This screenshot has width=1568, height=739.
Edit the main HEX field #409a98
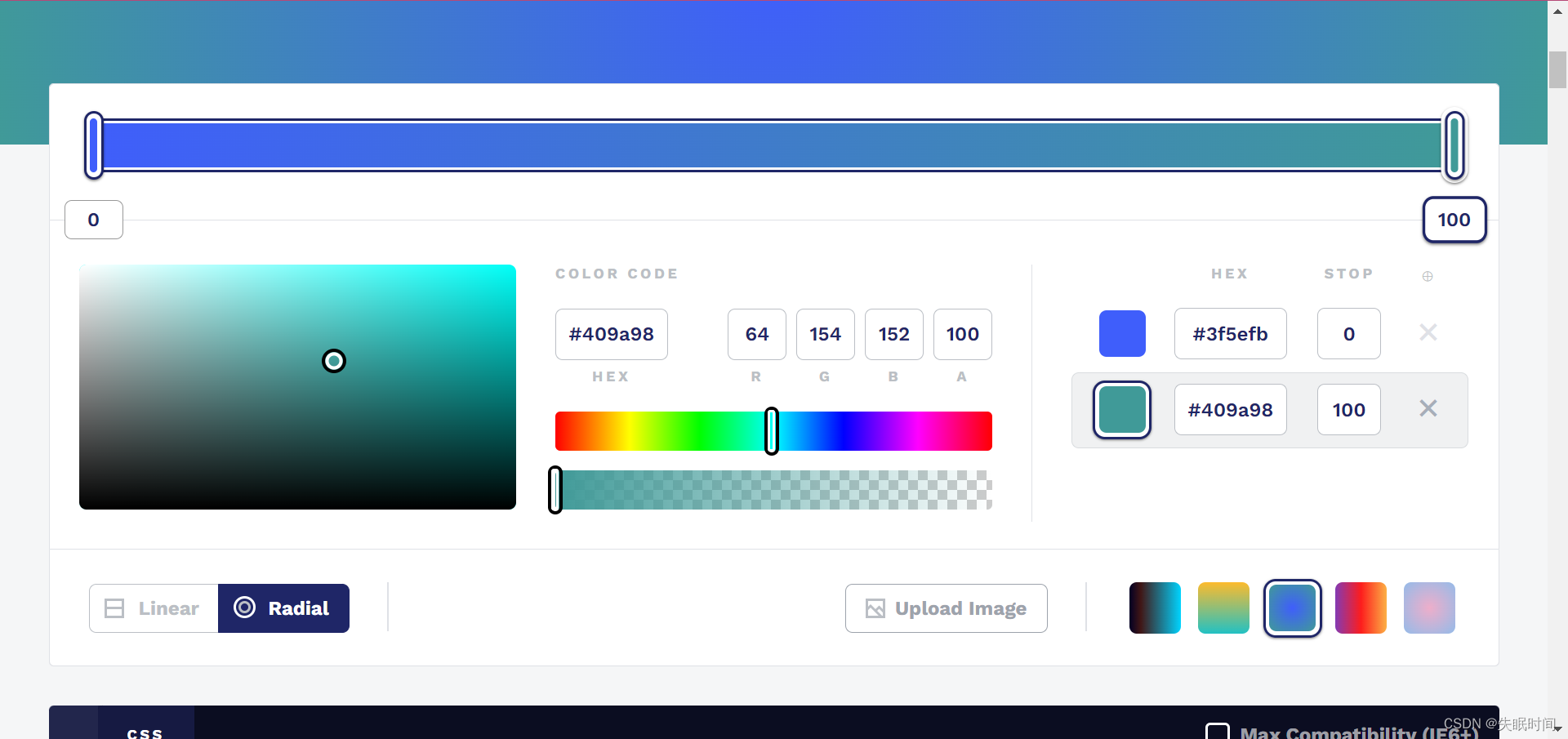pyautogui.click(x=612, y=334)
